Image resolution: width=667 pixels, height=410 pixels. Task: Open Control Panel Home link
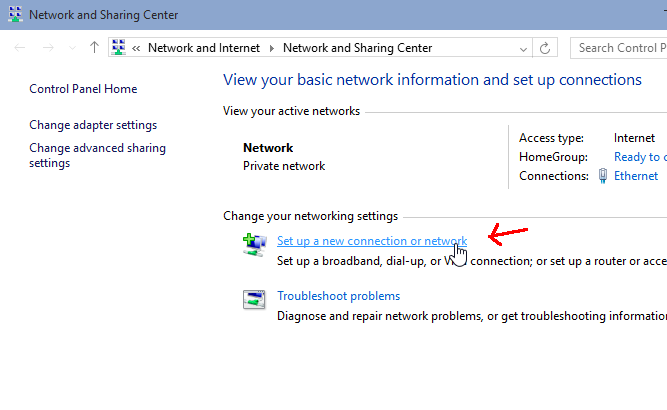(83, 89)
